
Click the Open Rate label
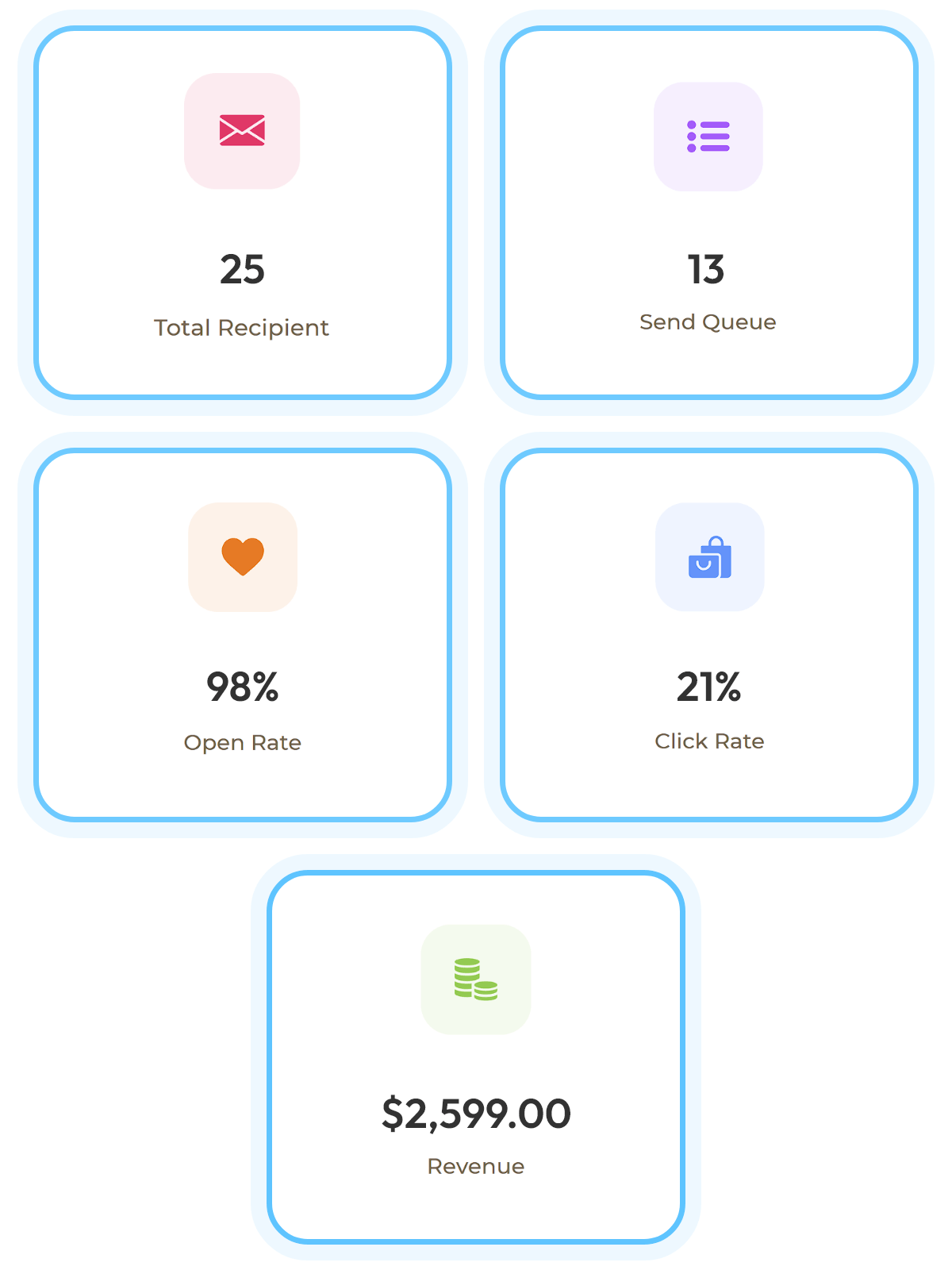(x=243, y=743)
